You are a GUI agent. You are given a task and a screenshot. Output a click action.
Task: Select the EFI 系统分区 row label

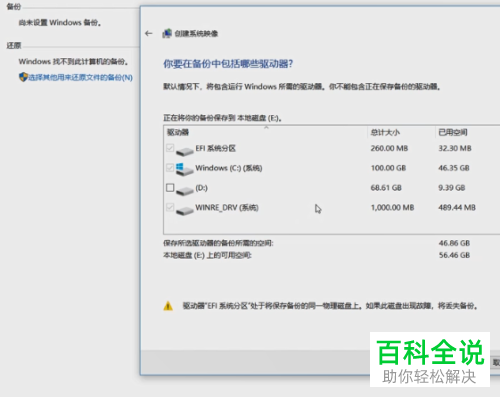click(x=216, y=148)
